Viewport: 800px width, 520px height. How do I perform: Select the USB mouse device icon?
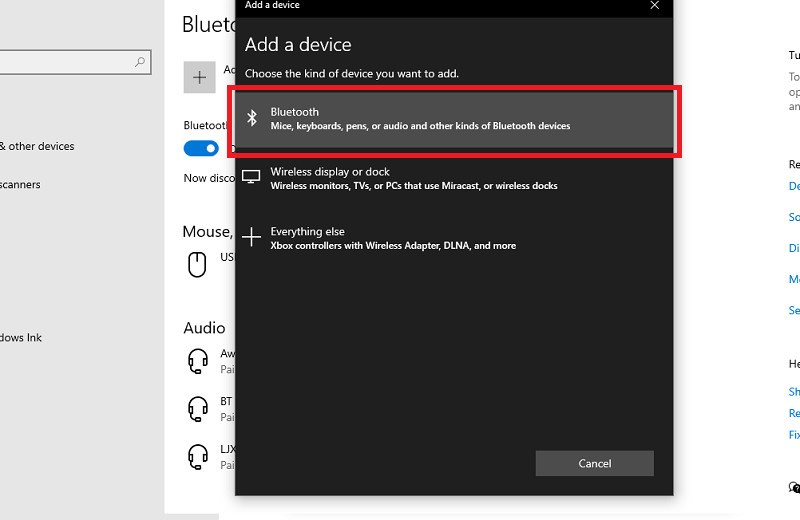[x=197, y=265]
